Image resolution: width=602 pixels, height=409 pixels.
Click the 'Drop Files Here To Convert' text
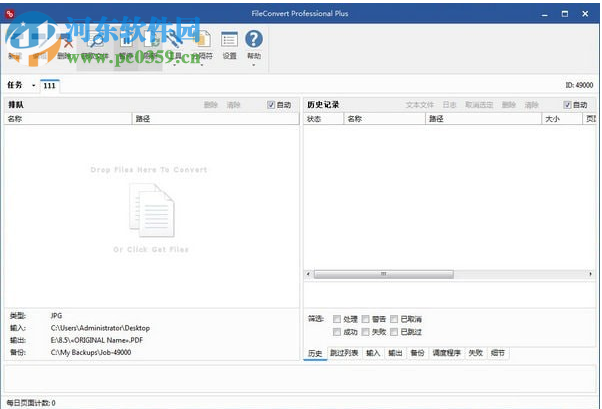click(149, 170)
